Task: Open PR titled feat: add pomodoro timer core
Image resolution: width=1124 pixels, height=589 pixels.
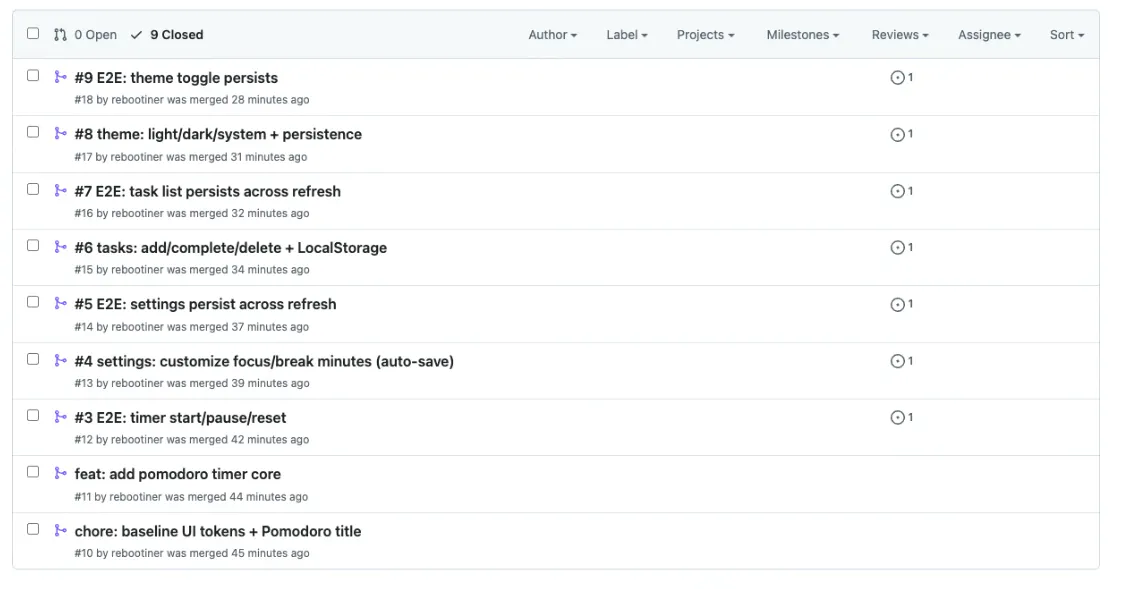Action: [177, 474]
